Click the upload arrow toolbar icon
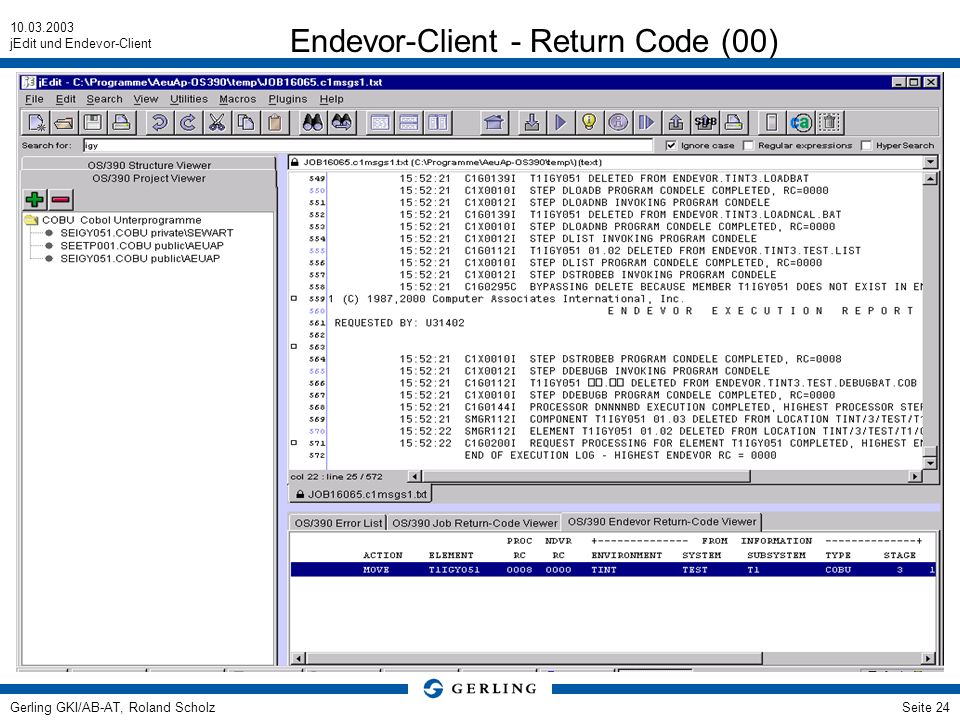The image size is (960, 720). pos(675,123)
